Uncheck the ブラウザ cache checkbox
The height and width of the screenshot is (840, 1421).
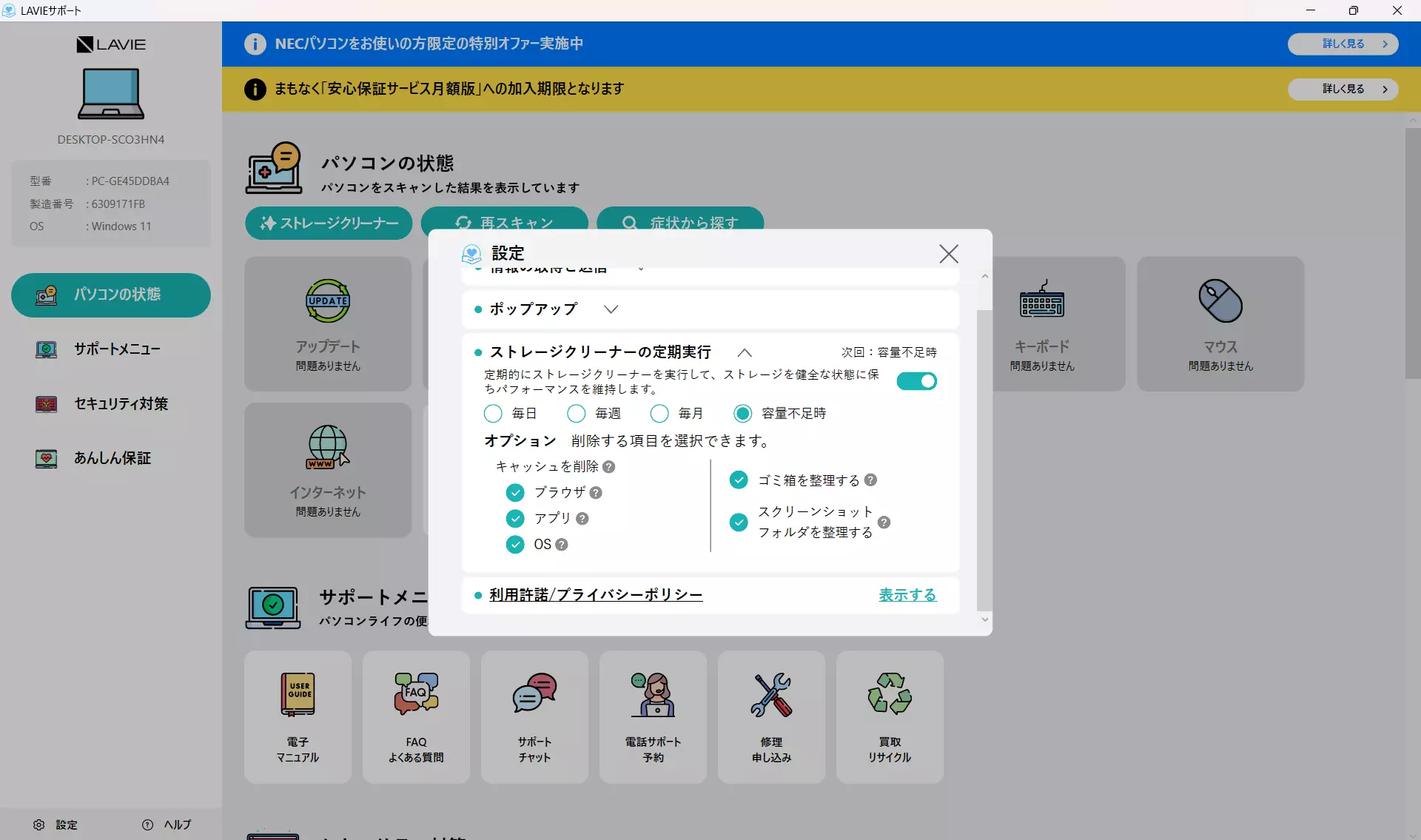(515, 493)
